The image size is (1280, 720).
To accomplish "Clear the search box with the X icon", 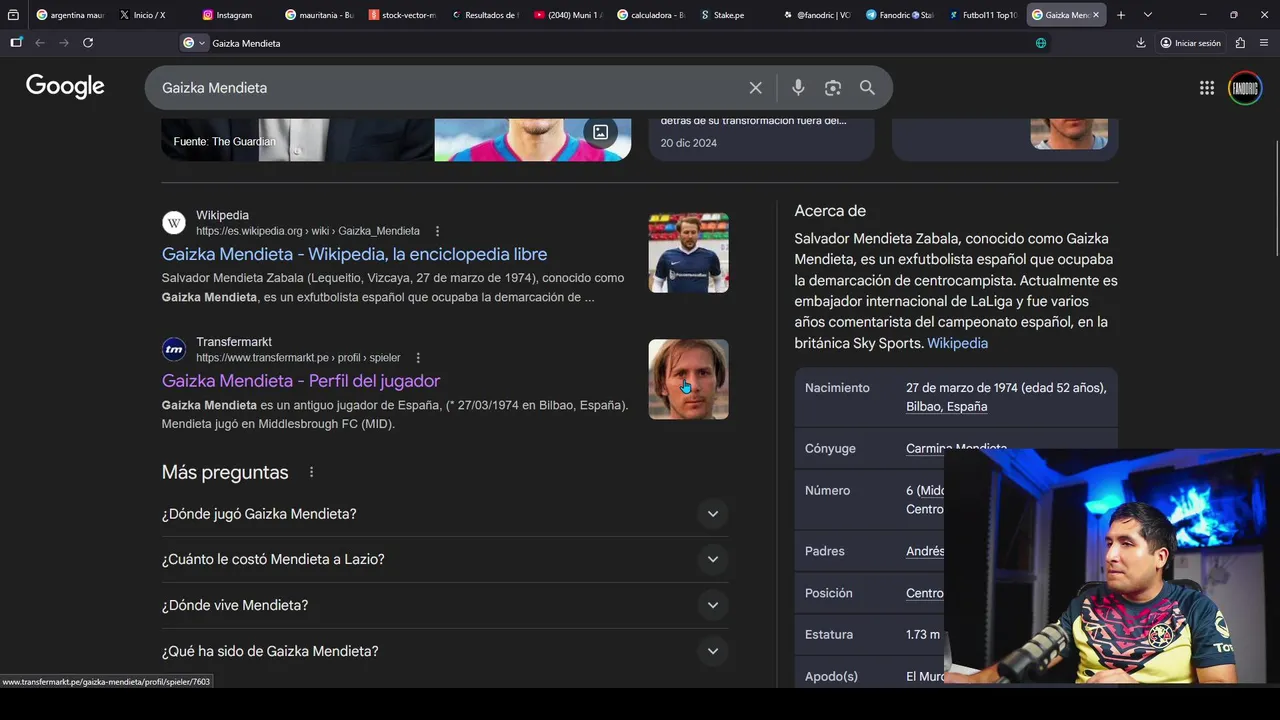I will coord(756,88).
